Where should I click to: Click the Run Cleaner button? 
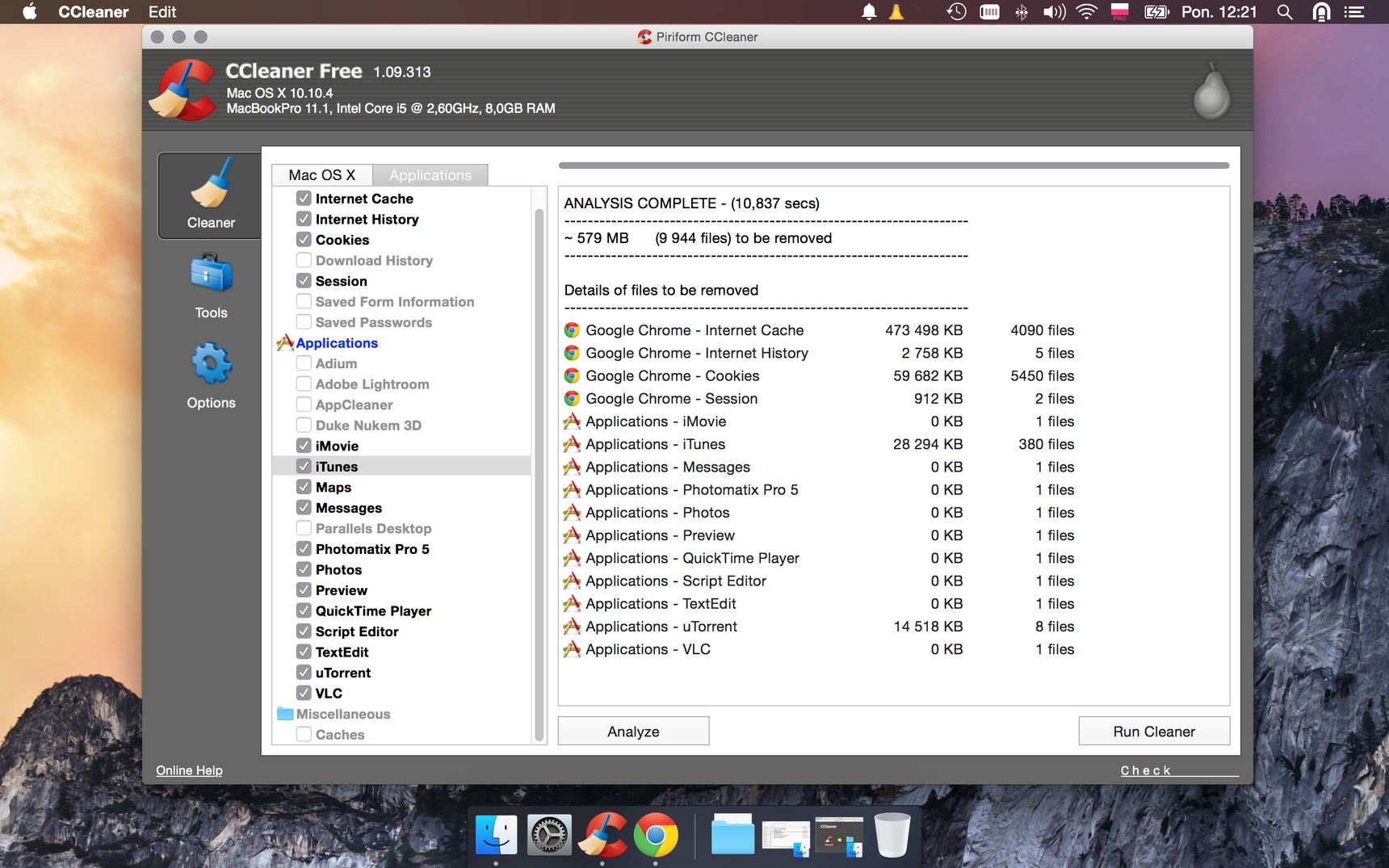[1154, 732]
